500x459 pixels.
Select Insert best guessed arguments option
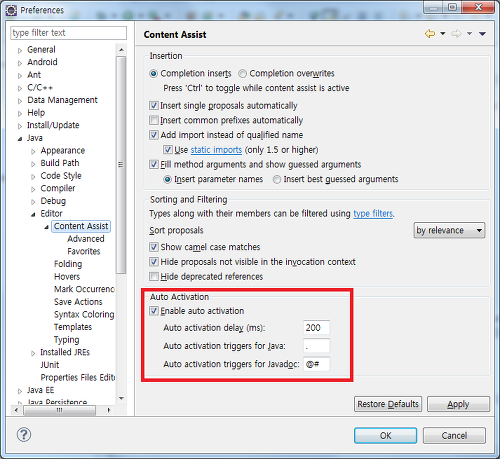277,179
